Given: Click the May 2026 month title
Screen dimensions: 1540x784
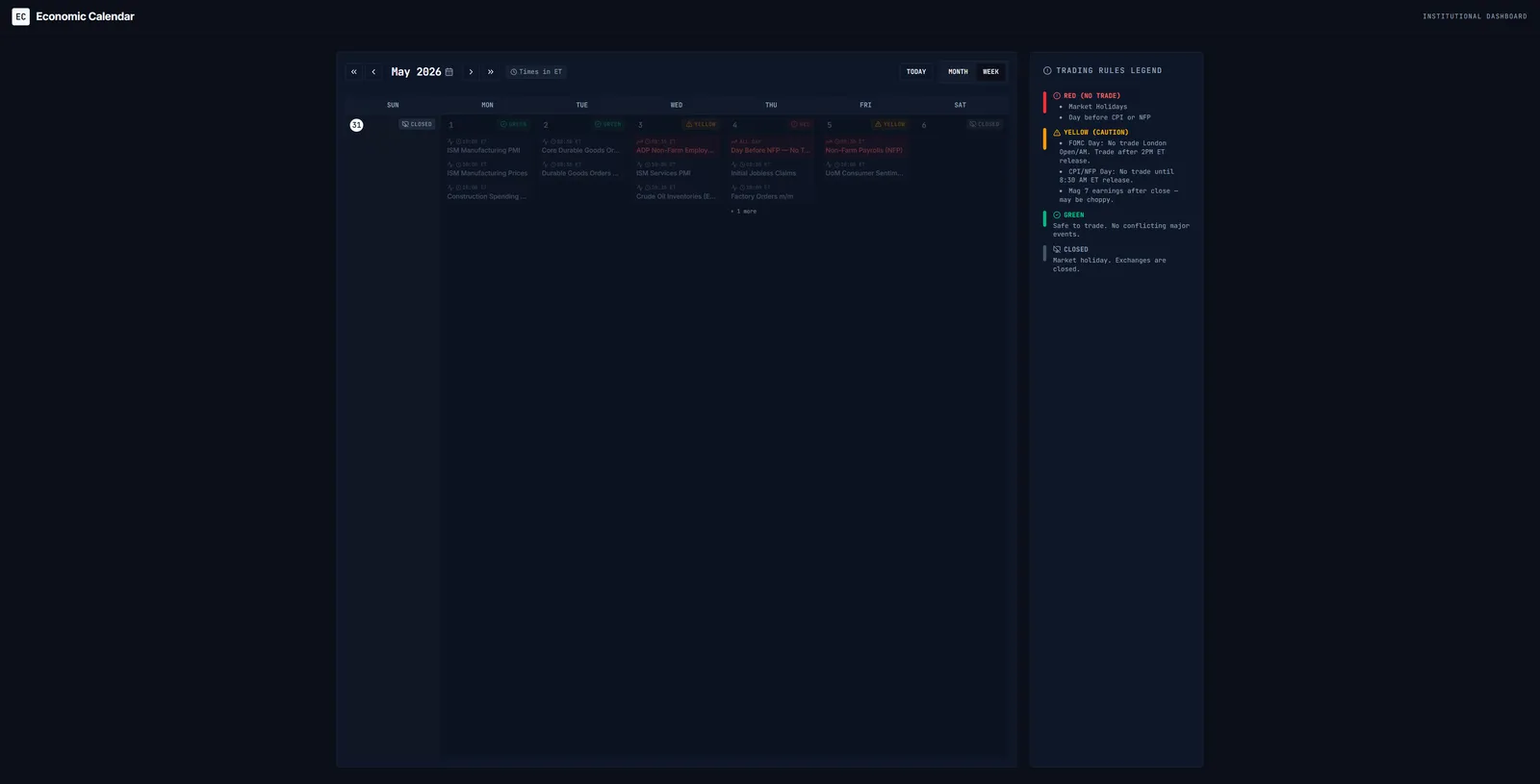Looking at the screenshot, I should pyautogui.click(x=416, y=72).
